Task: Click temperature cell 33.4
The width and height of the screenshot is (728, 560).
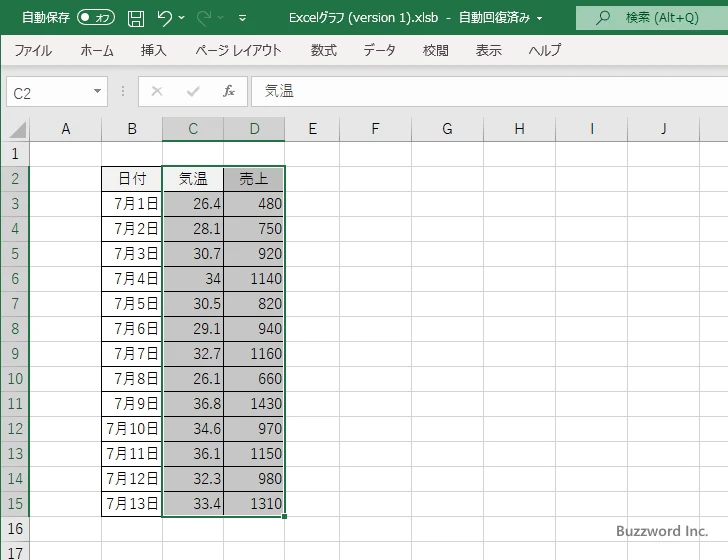Action: [x=193, y=504]
